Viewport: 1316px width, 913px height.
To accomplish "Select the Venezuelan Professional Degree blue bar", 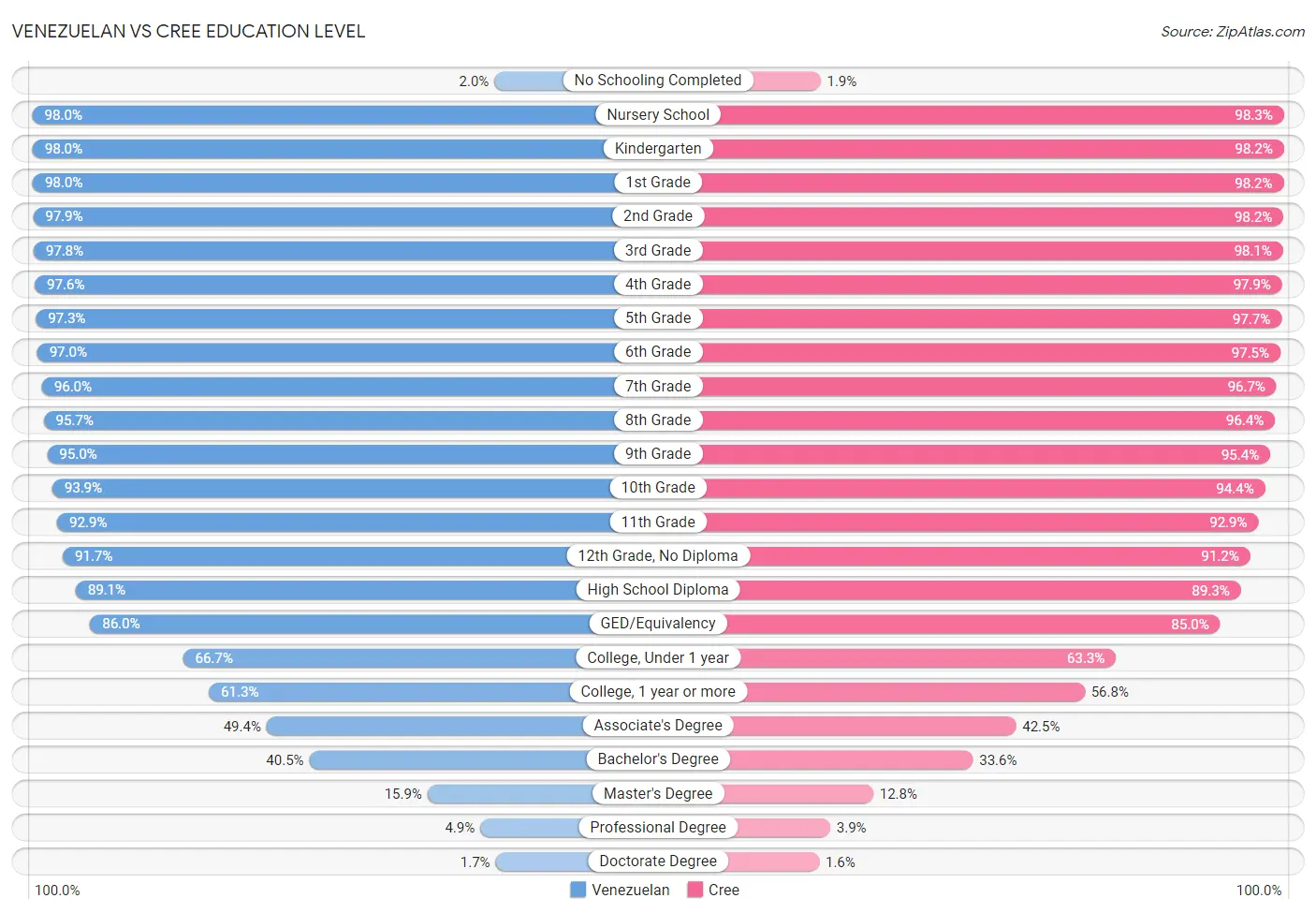I will tap(569, 828).
